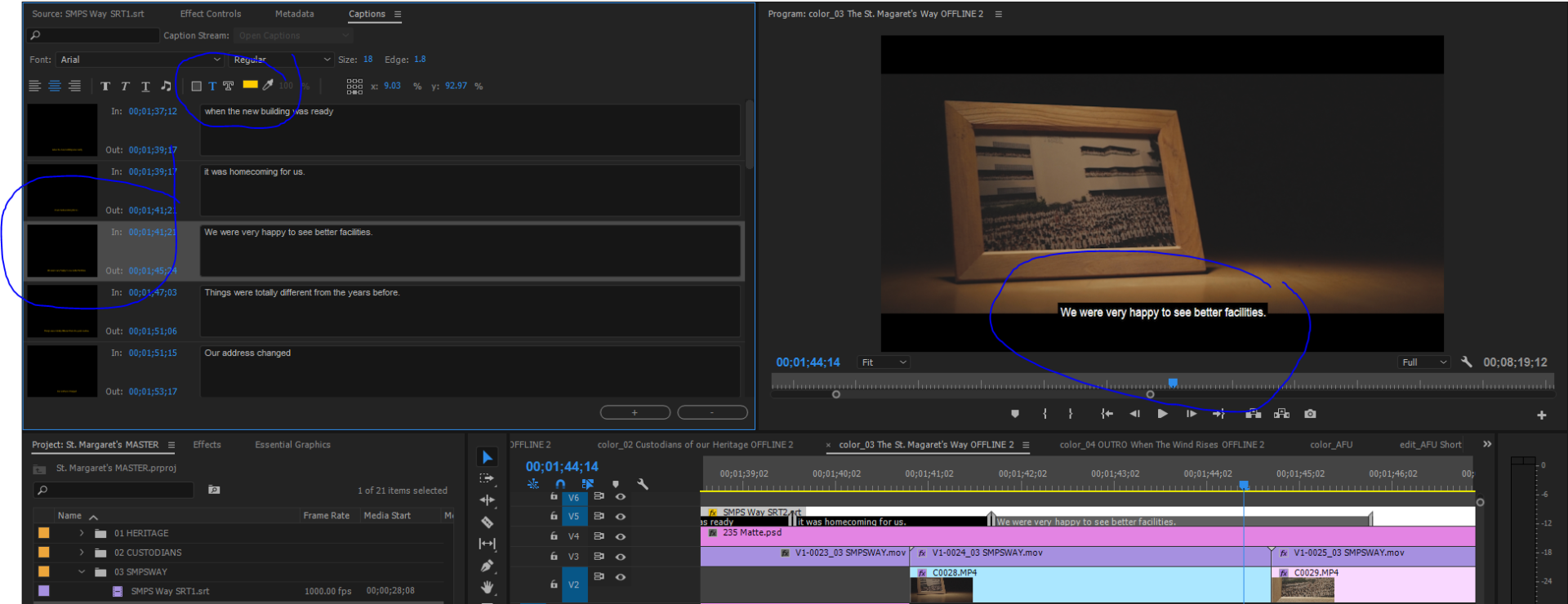Screen dimensions: 1568x604
Task: Open the font style dropdown showing Regular
Action: tap(280, 60)
